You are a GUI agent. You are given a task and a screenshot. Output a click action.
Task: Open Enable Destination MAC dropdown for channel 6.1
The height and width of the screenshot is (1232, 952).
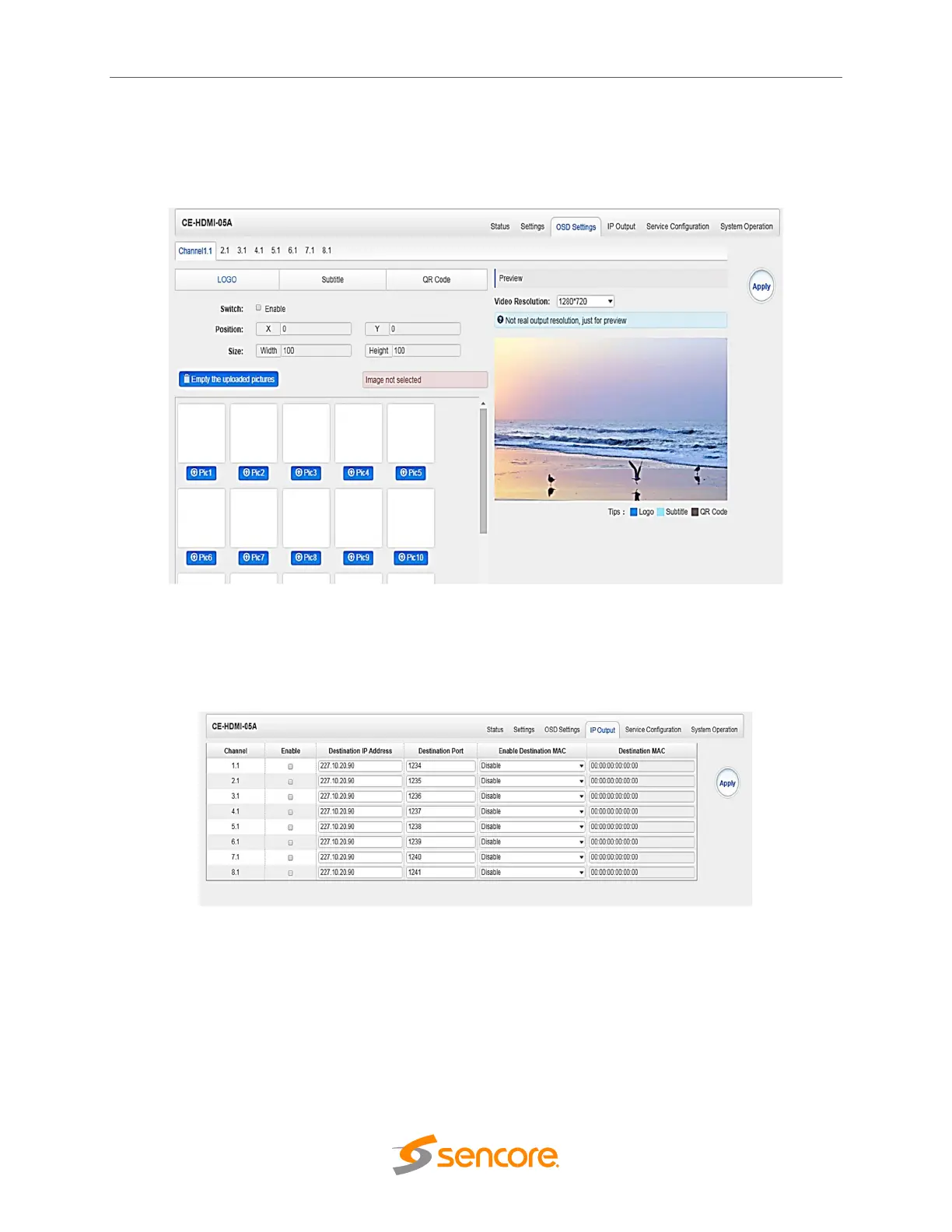532,842
